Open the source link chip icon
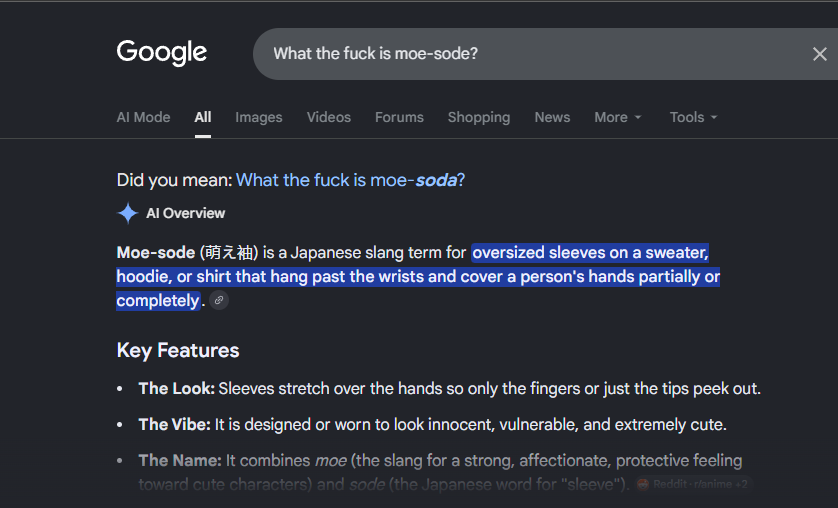This screenshot has width=838, height=508. (219, 300)
